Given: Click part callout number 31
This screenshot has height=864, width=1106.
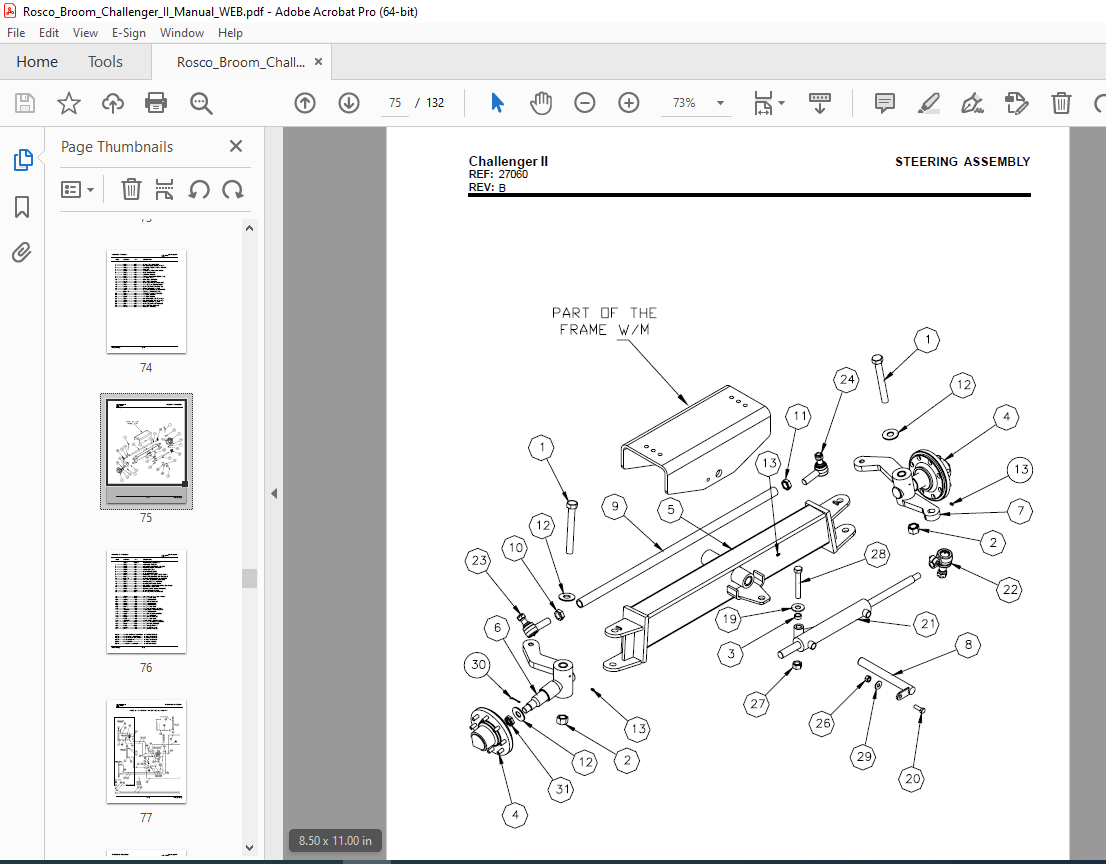Looking at the screenshot, I should (562, 789).
